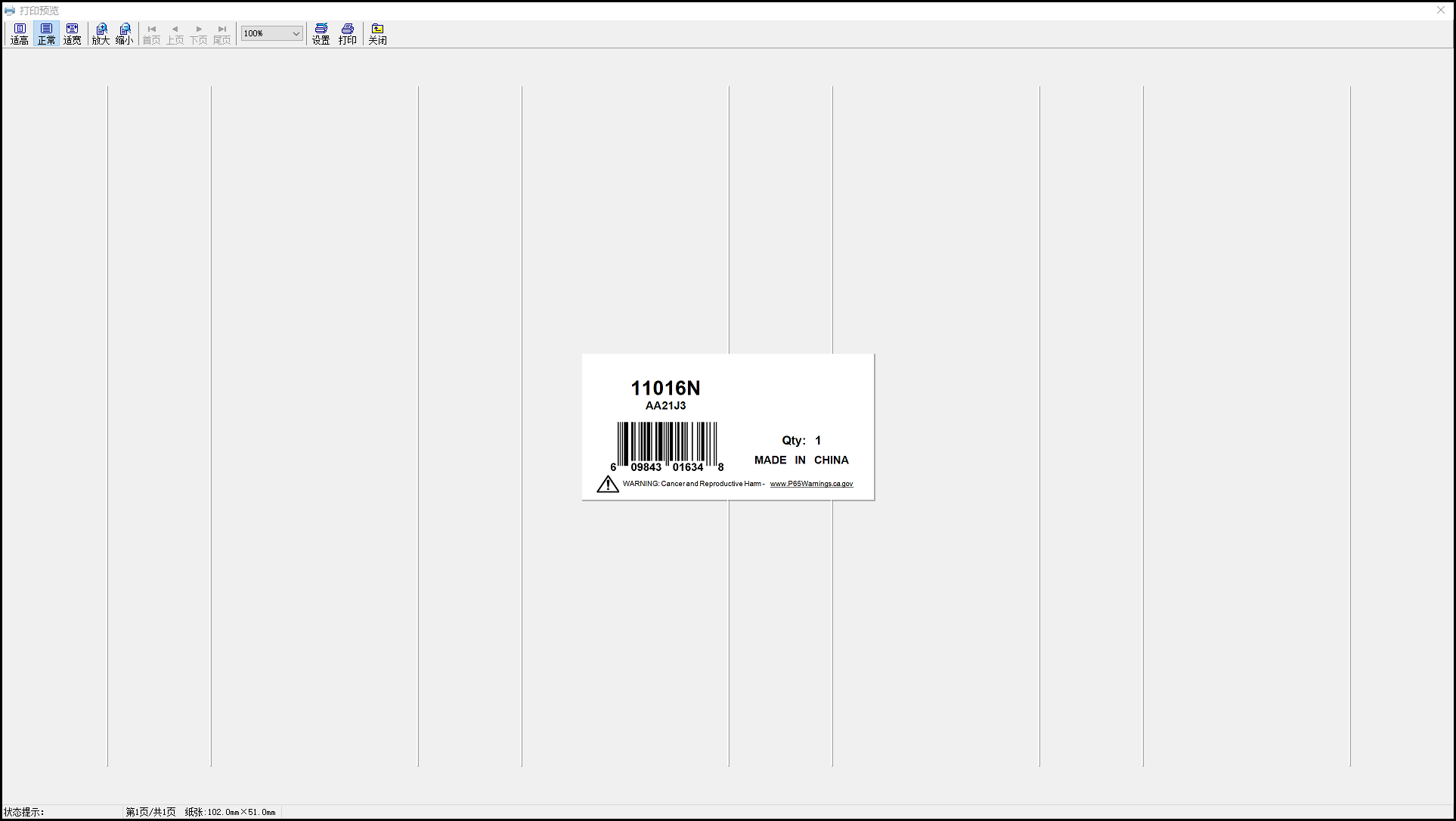Click the 11016N text on label
Screen dimensions: 1456x821
point(665,389)
